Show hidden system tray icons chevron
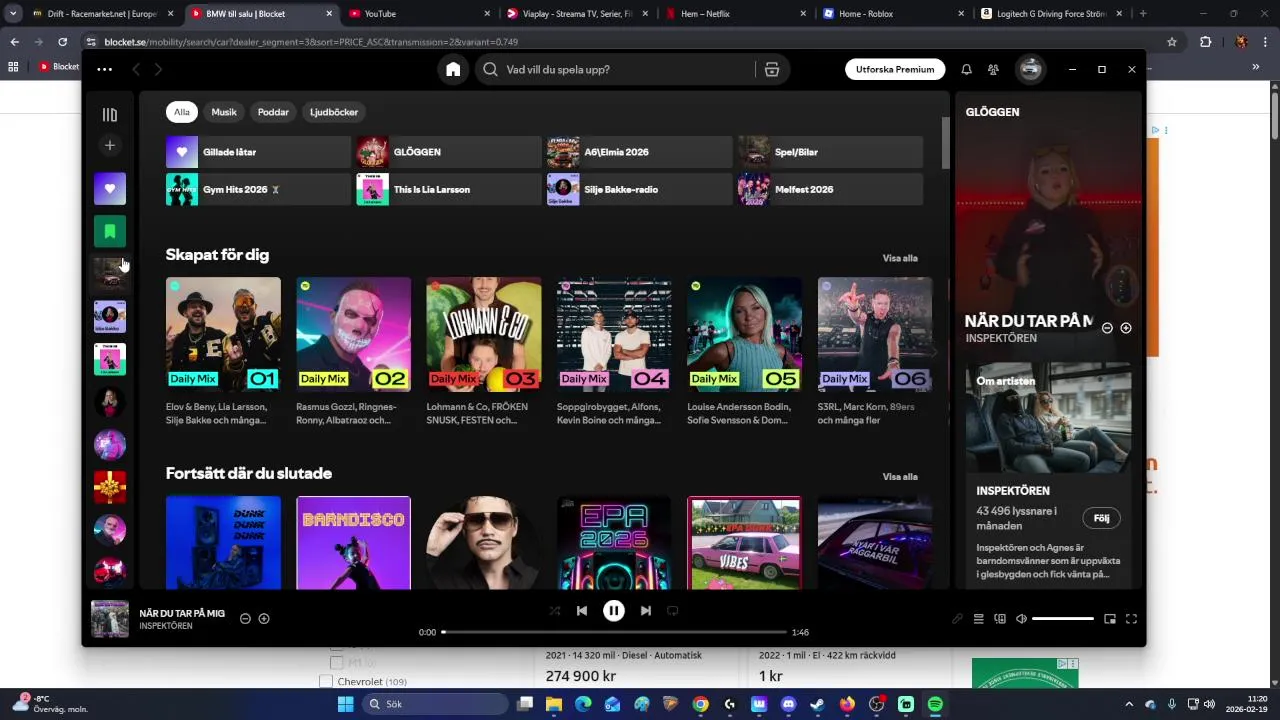 tap(1129, 704)
